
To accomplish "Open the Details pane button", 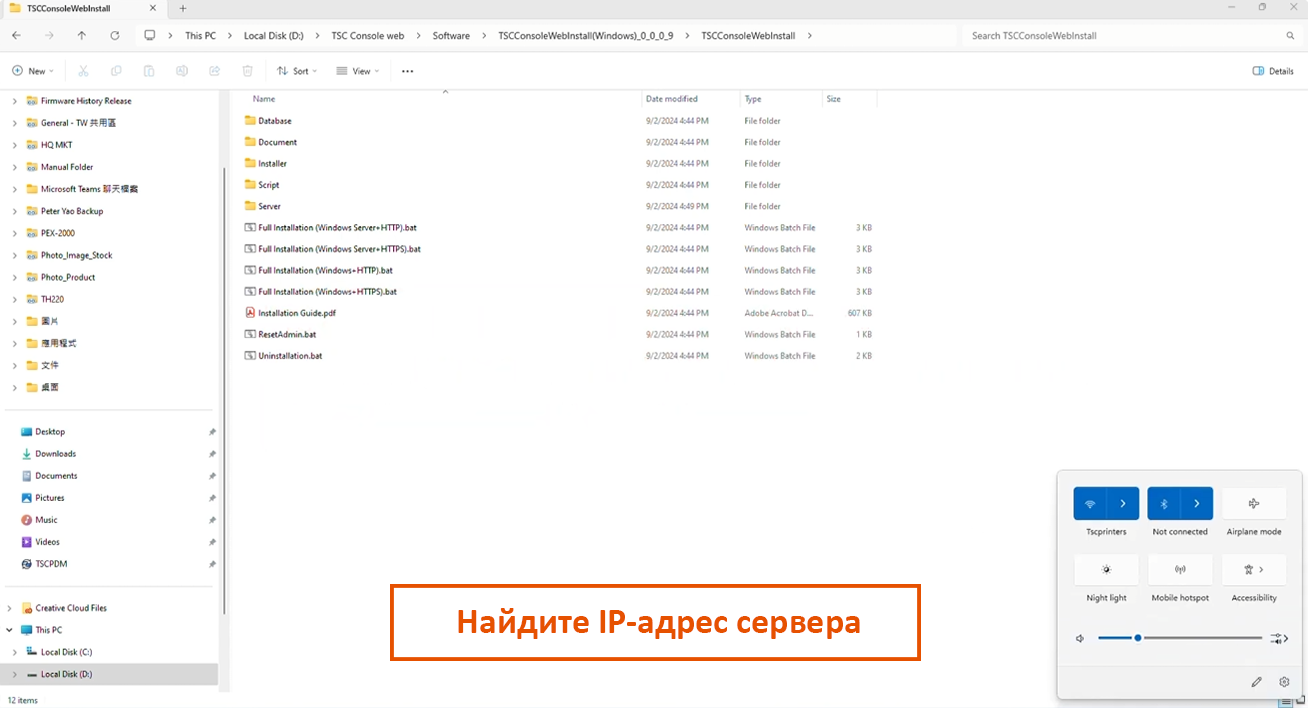I will tap(1273, 71).
